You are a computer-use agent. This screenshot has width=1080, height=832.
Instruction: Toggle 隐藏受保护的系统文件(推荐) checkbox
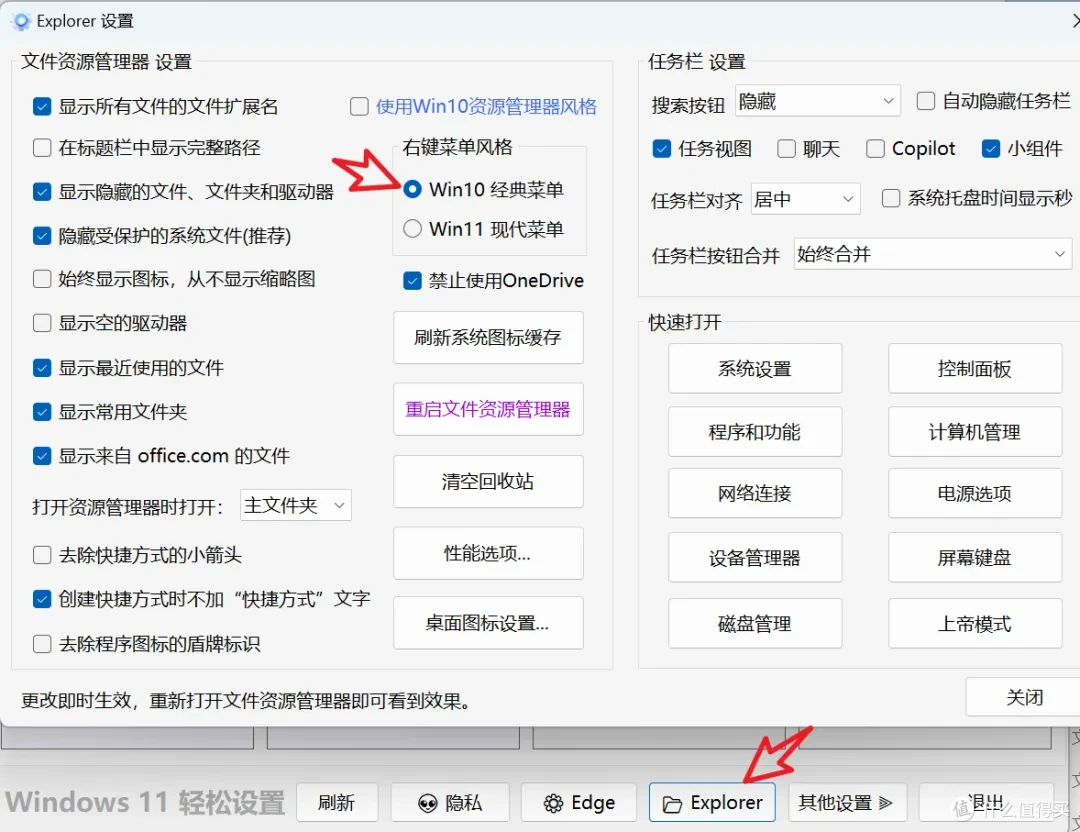click(42, 236)
